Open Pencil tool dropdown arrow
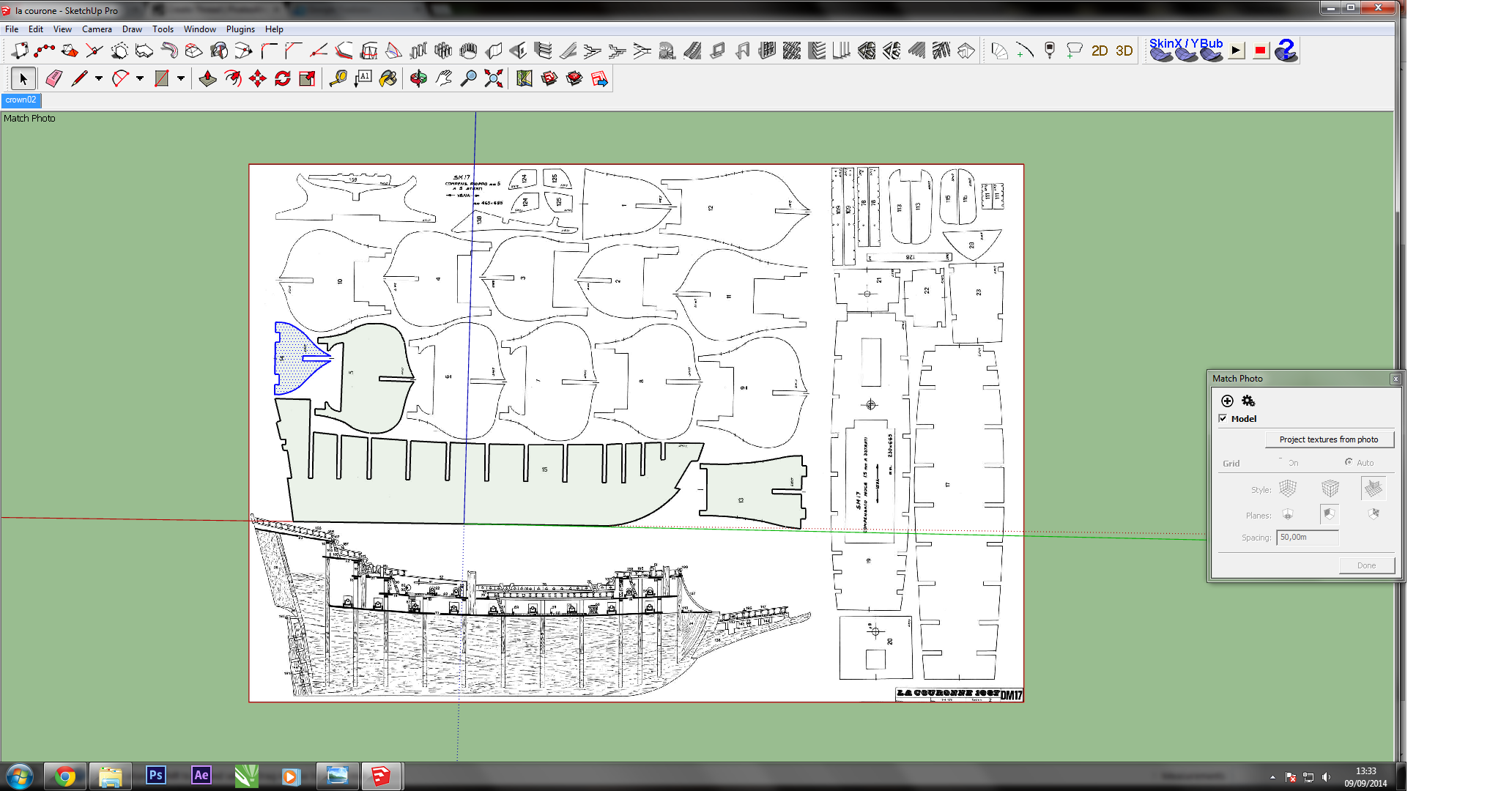Screen dimensions: 1512x791 (x=99, y=78)
